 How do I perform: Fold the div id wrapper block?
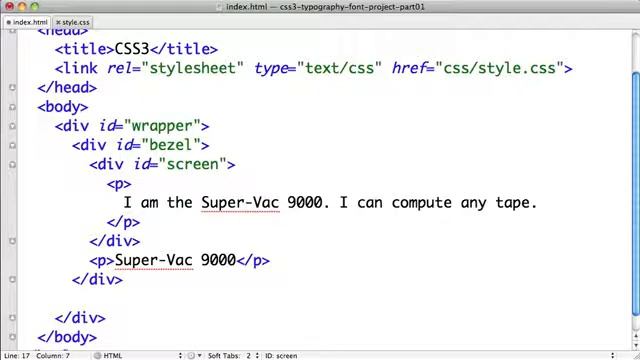pos(12,126)
